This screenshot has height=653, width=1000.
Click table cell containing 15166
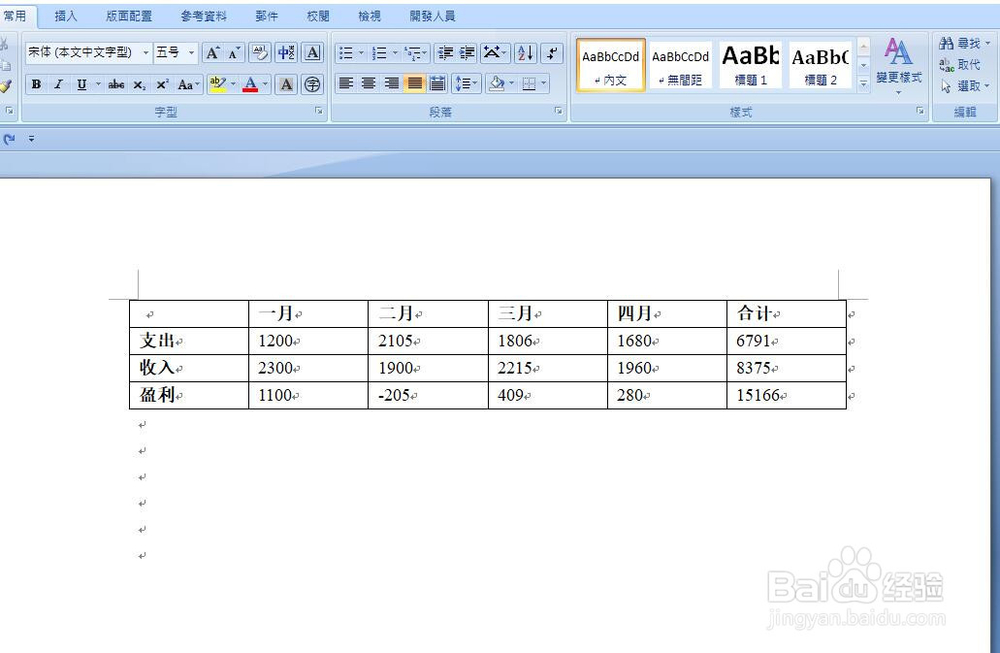[x=786, y=395]
